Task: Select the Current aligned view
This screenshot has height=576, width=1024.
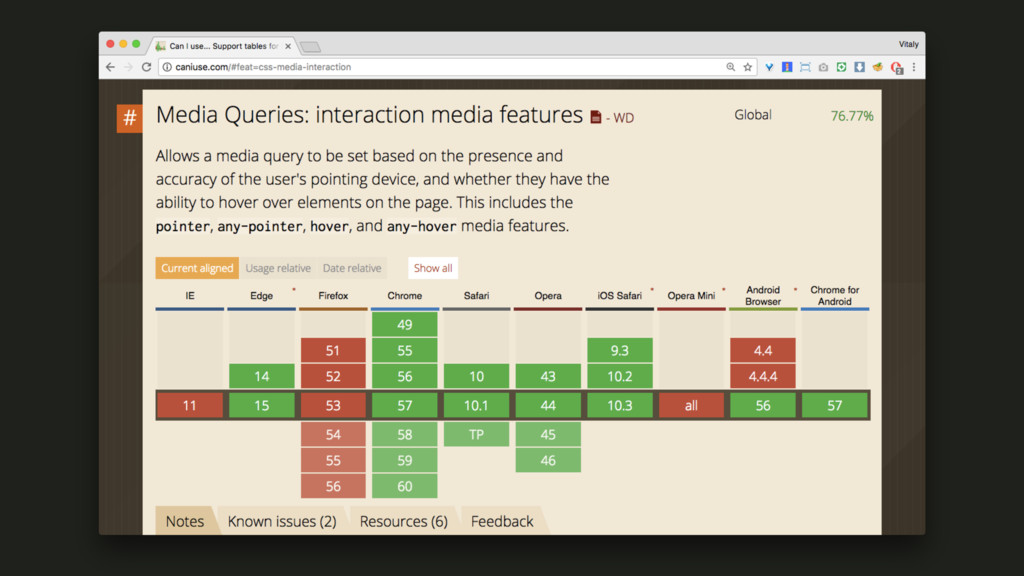Action: (197, 268)
